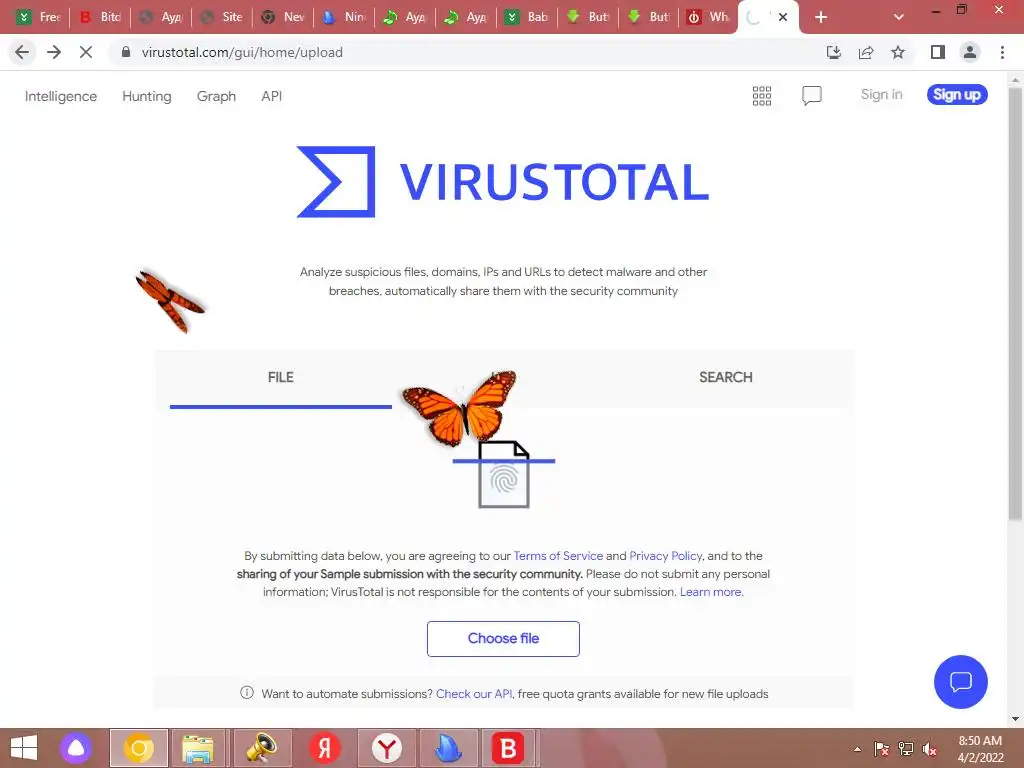Switch to the Site tab
The width and height of the screenshot is (1024, 768).
click(x=222, y=17)
